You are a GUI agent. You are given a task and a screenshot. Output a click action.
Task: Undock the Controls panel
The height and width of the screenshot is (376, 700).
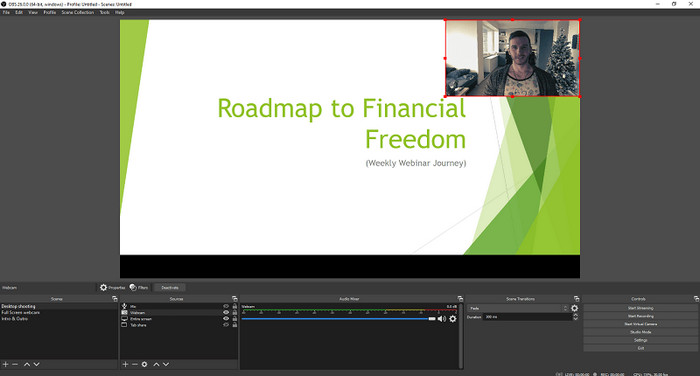tap(696, 299)
